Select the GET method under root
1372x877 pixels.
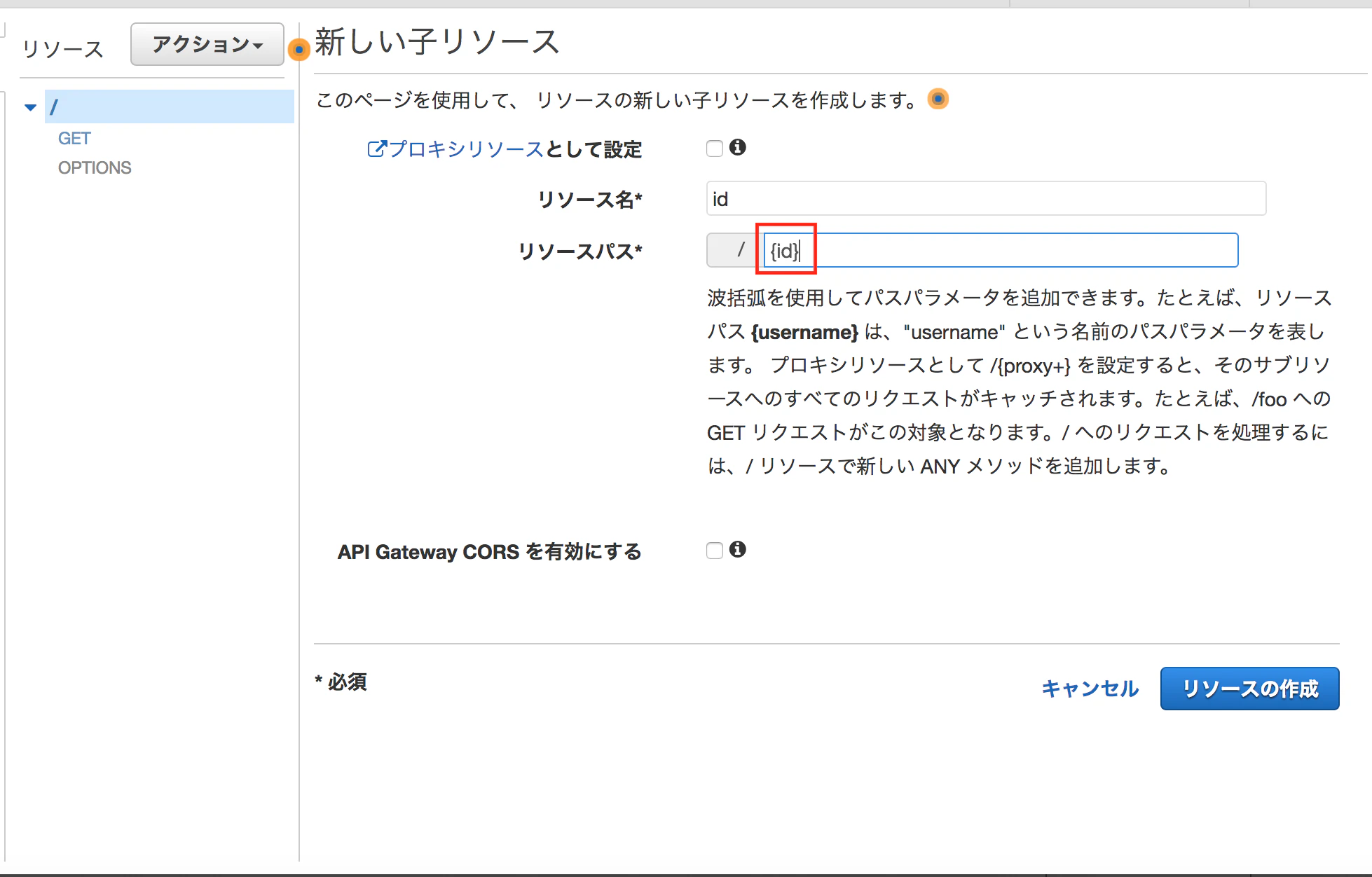(x=74, y=138)
